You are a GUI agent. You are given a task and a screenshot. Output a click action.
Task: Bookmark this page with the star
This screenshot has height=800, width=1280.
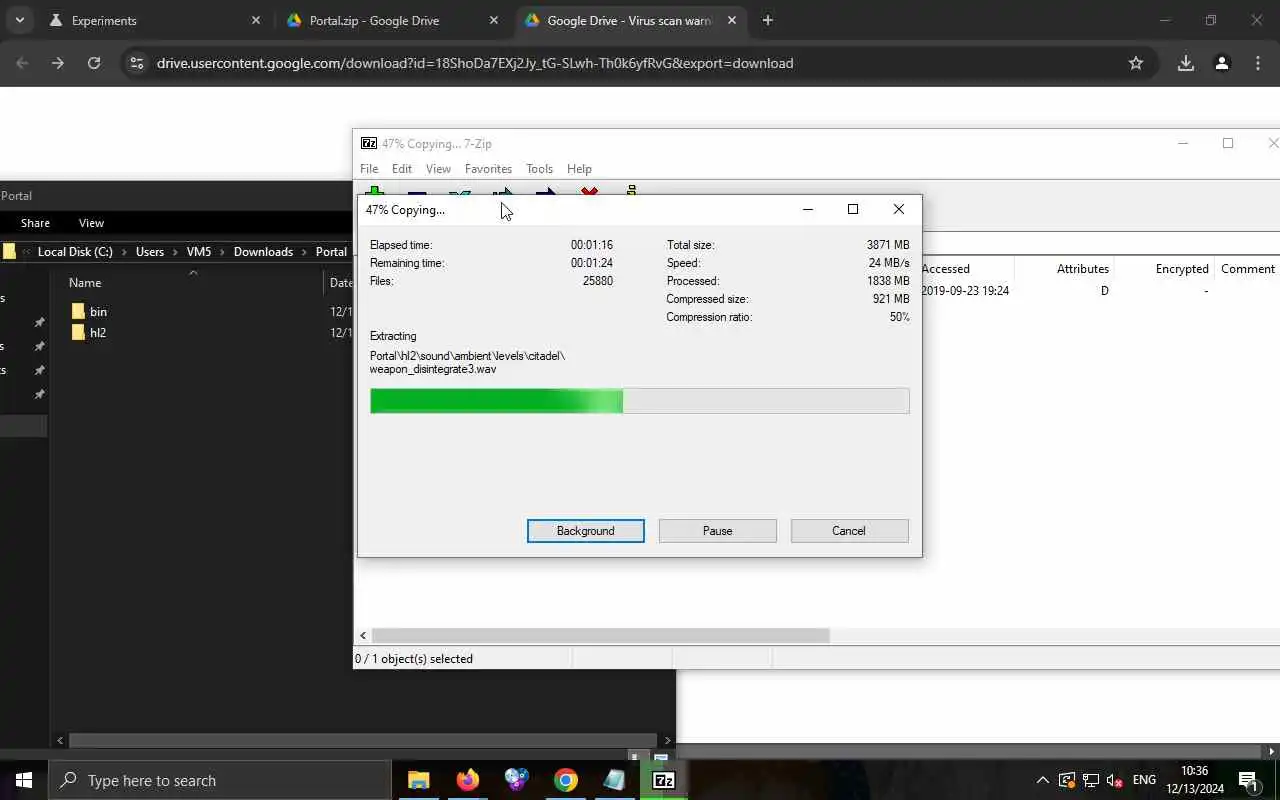point(1136,63)
